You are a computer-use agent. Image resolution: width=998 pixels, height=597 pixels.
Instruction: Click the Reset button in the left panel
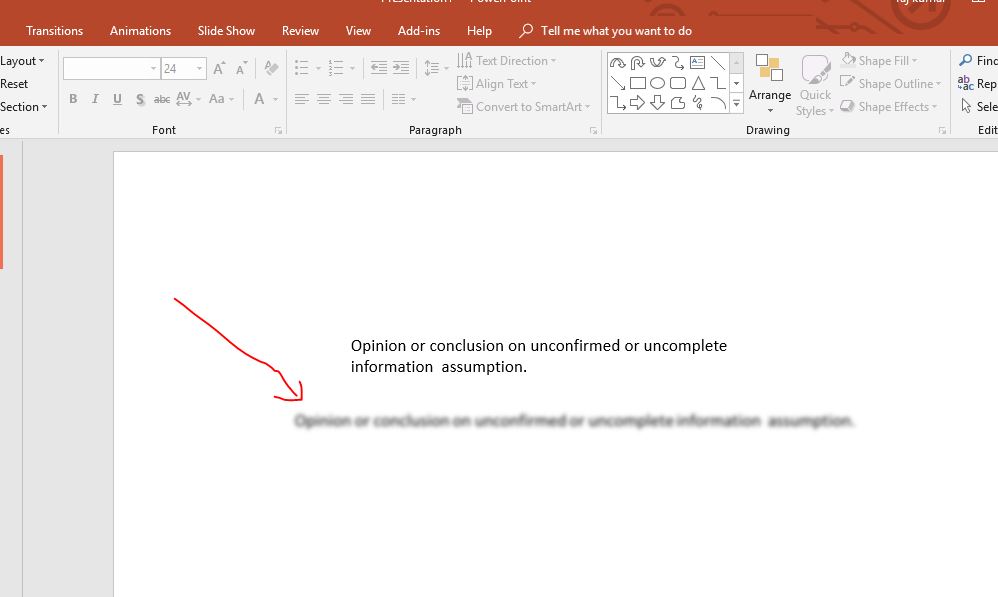tap(13, 83)
